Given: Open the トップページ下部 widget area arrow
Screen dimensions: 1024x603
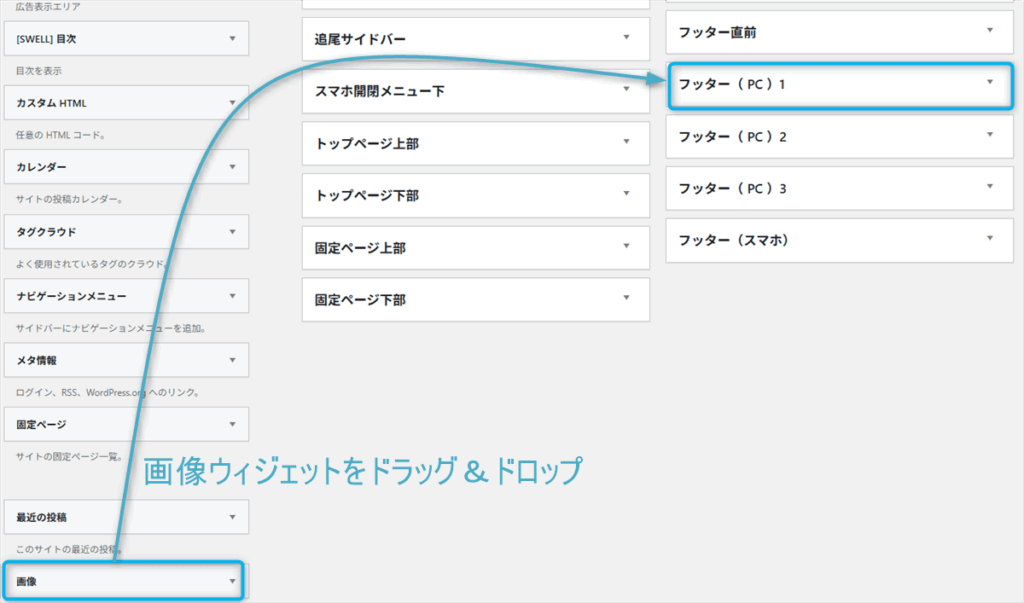Looking at the screenshot, I should point(626,193).
